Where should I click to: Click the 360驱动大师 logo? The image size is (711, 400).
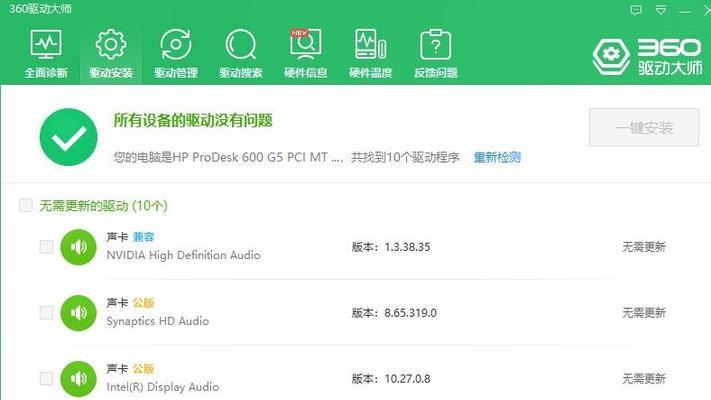648,56
